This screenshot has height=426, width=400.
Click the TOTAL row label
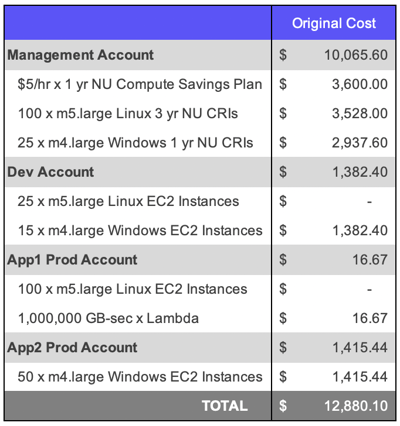[x=225, y=406]
